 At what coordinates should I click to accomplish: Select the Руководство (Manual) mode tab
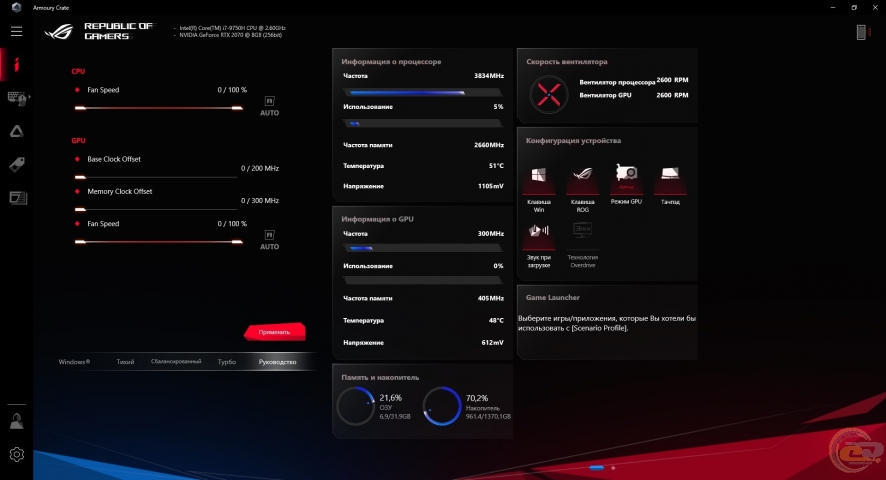pyautogui.click(x=277, y=362)
